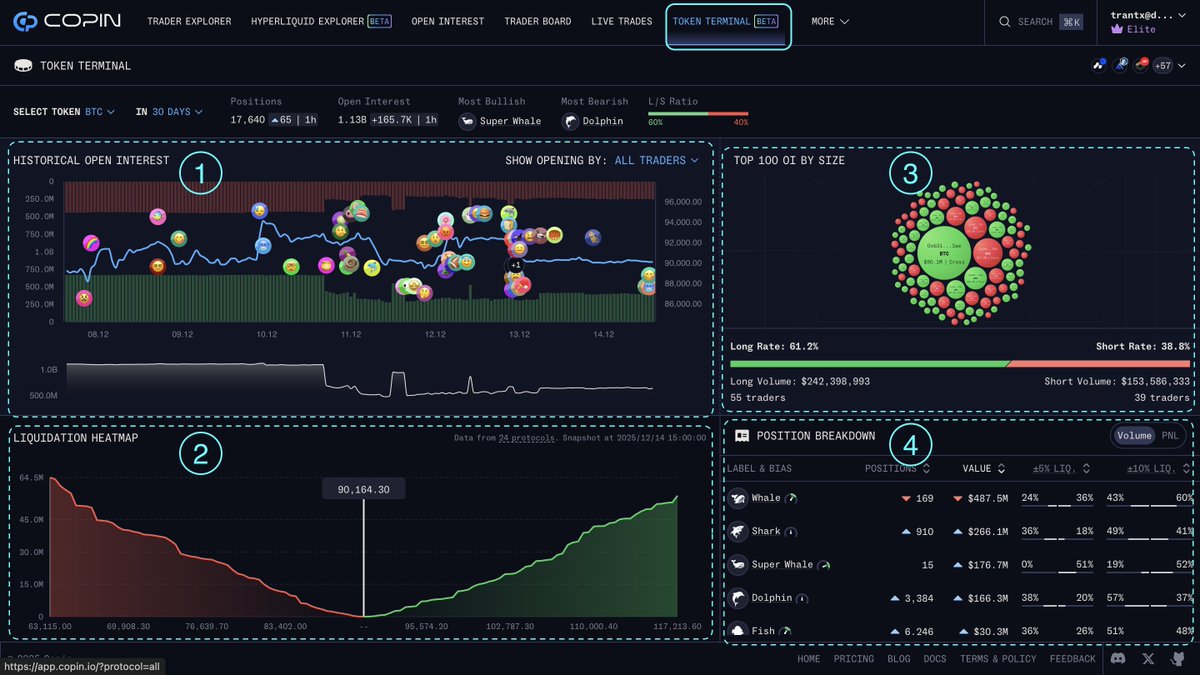
Task: Click the Token Terminal coin icon
Action: point(23,66)
